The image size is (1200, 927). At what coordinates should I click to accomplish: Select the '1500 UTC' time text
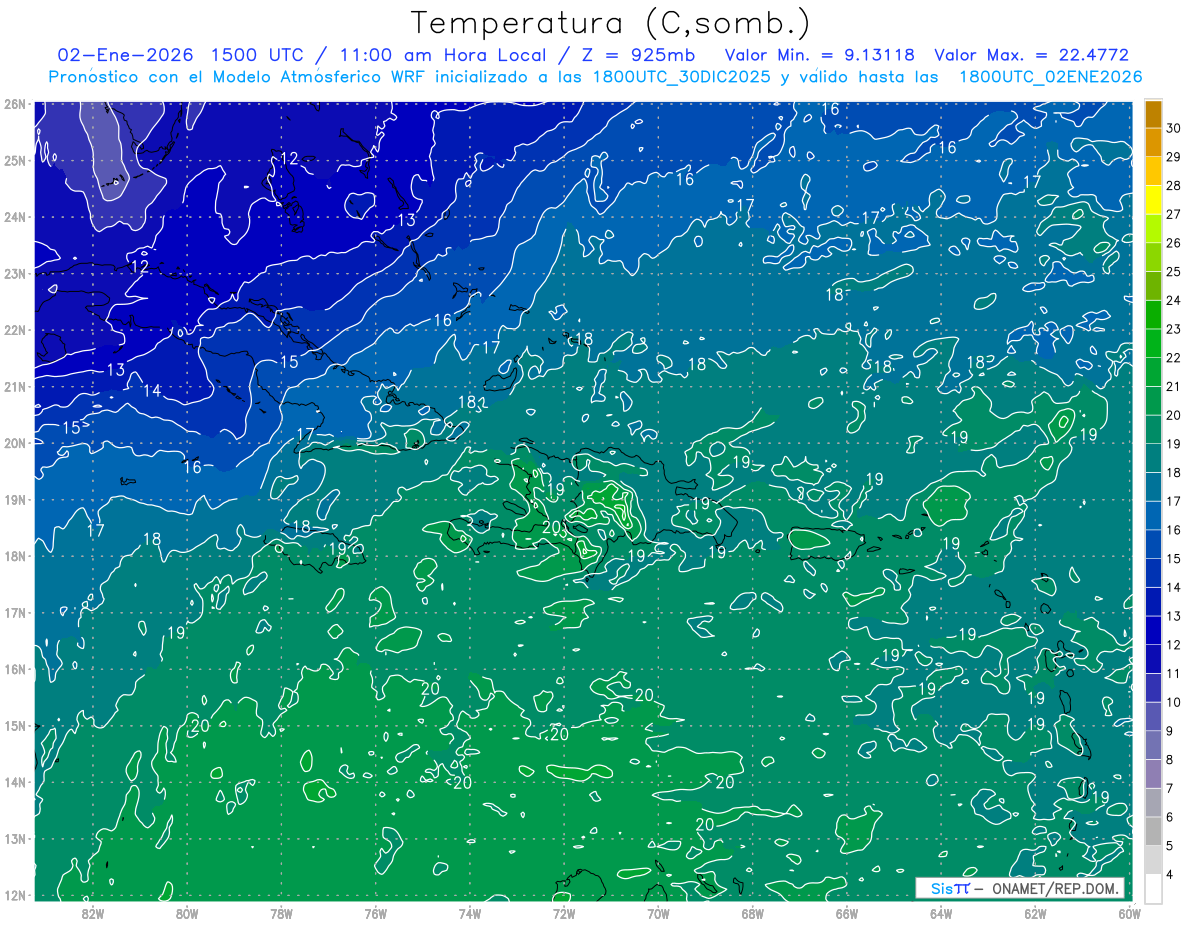tap(260, 55)
